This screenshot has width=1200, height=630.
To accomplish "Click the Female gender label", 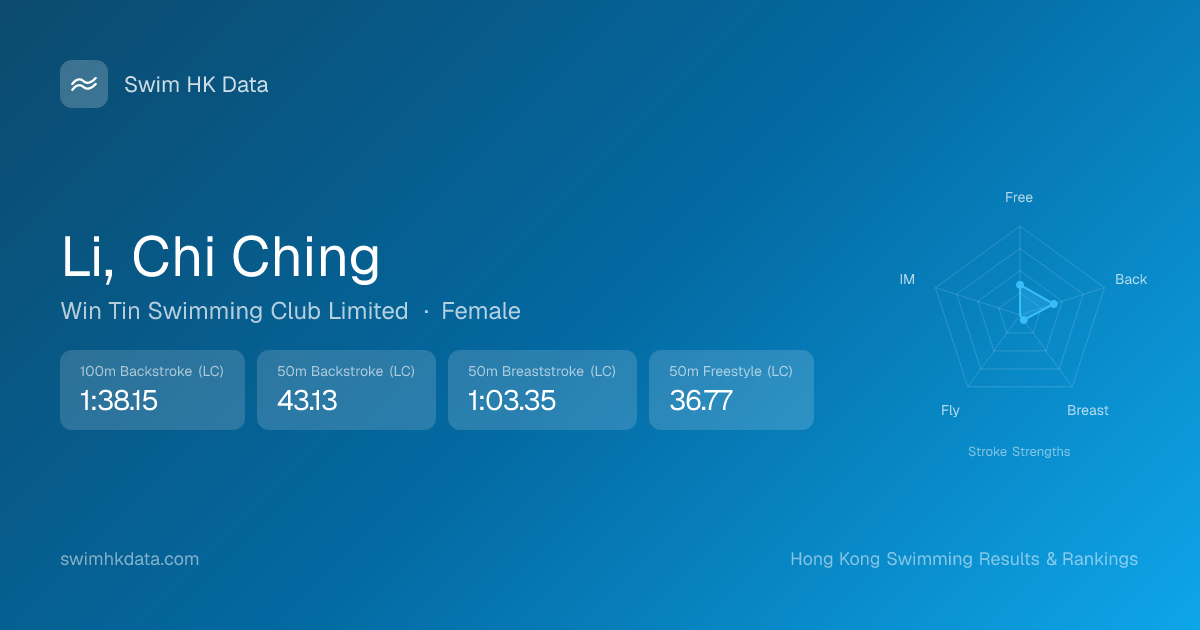I will pyautogui.click(x=481, y=311).
